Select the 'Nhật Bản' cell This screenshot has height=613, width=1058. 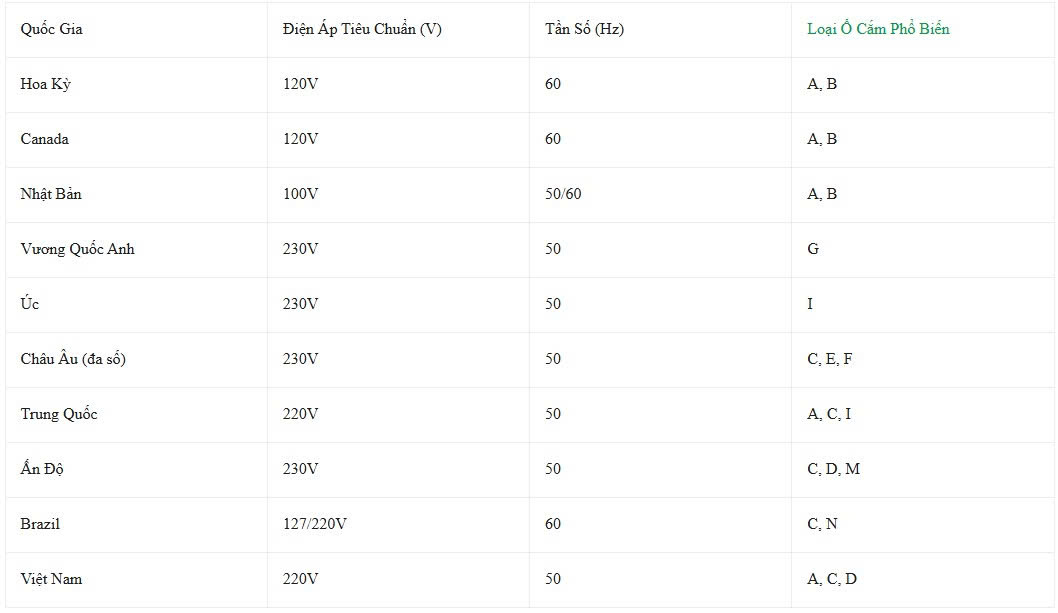click(x=51, y=194)
